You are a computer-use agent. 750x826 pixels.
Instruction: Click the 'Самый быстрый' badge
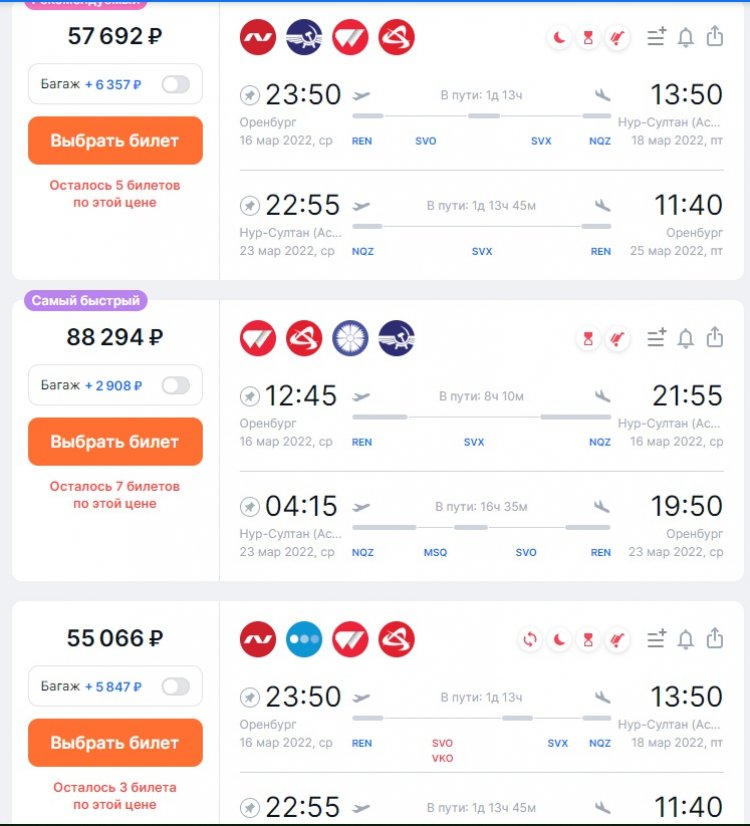pos(86,300)
